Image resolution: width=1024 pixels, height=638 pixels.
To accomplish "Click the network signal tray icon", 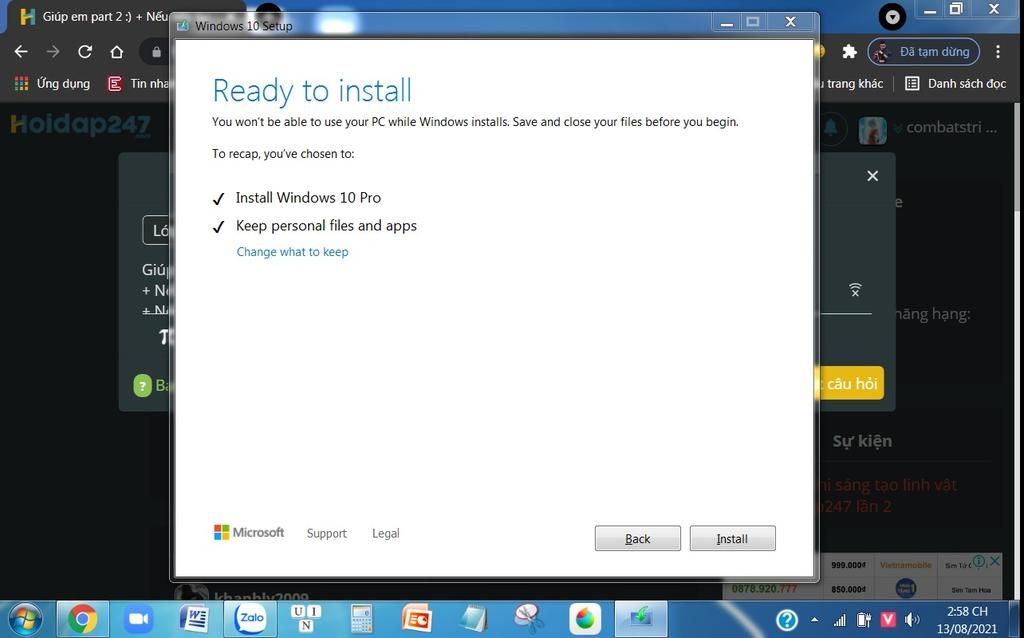I will click(840, 620).
